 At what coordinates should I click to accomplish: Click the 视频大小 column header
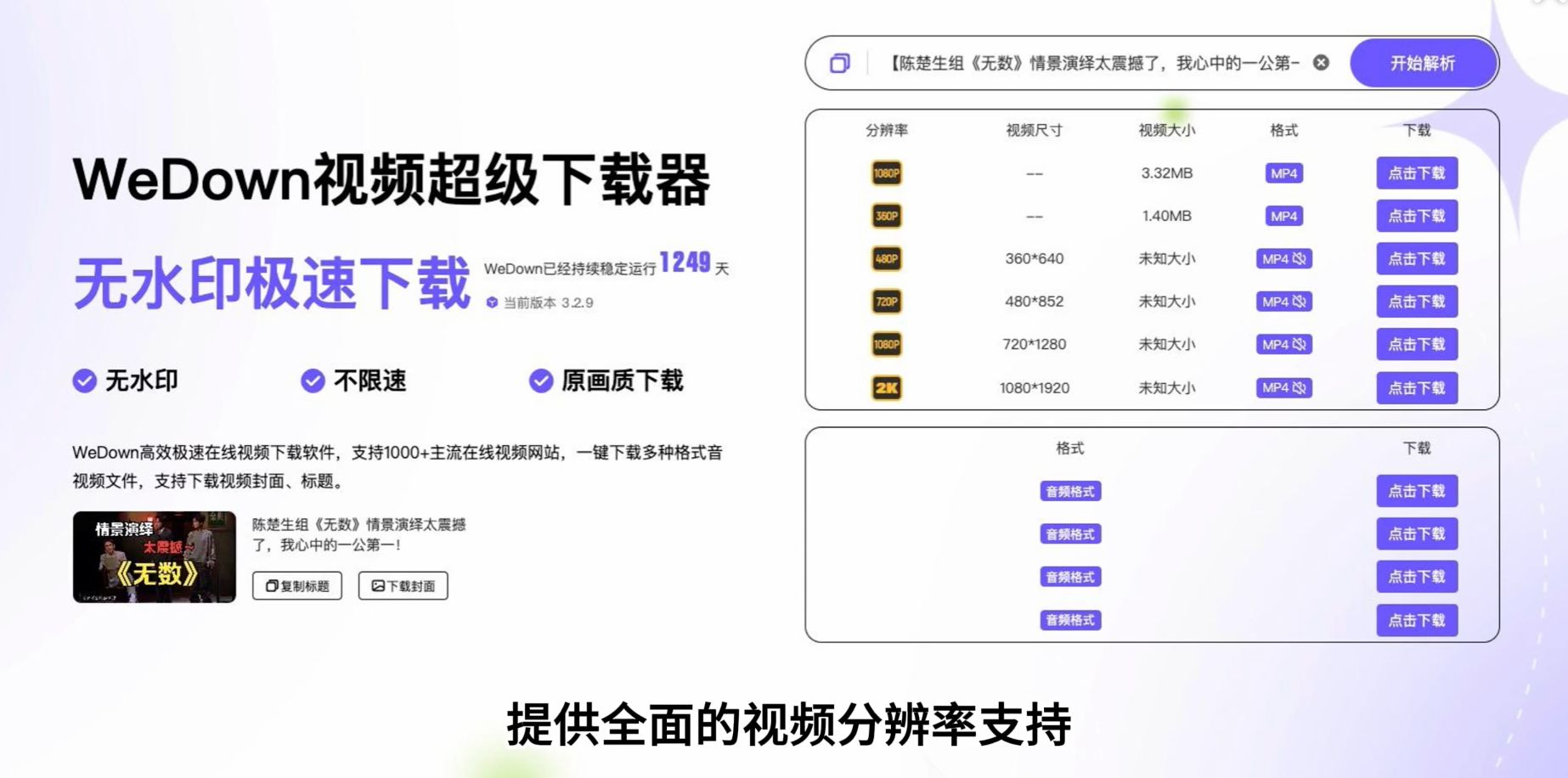coord(1166,130)
